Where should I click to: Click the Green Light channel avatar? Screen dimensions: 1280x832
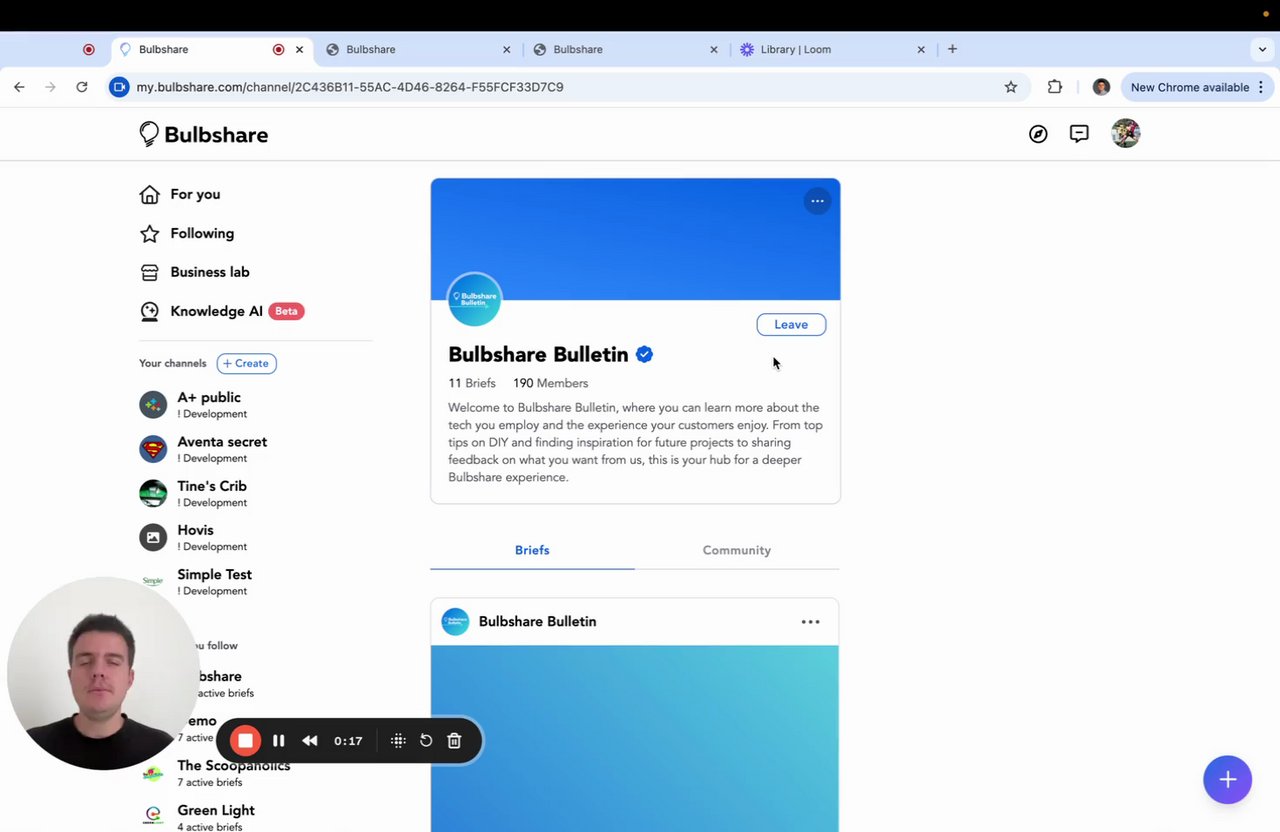[153, 816]
